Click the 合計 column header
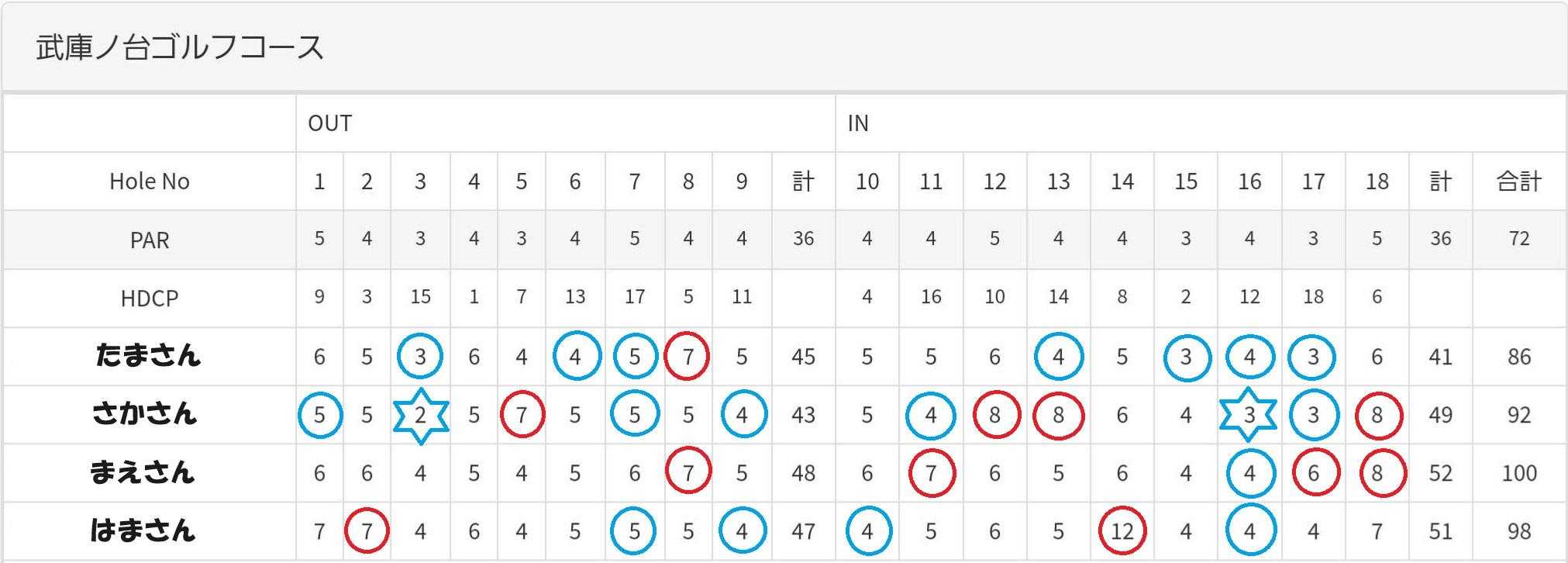The width and height of the screenshot is (1568, 563). point(1518,181)
